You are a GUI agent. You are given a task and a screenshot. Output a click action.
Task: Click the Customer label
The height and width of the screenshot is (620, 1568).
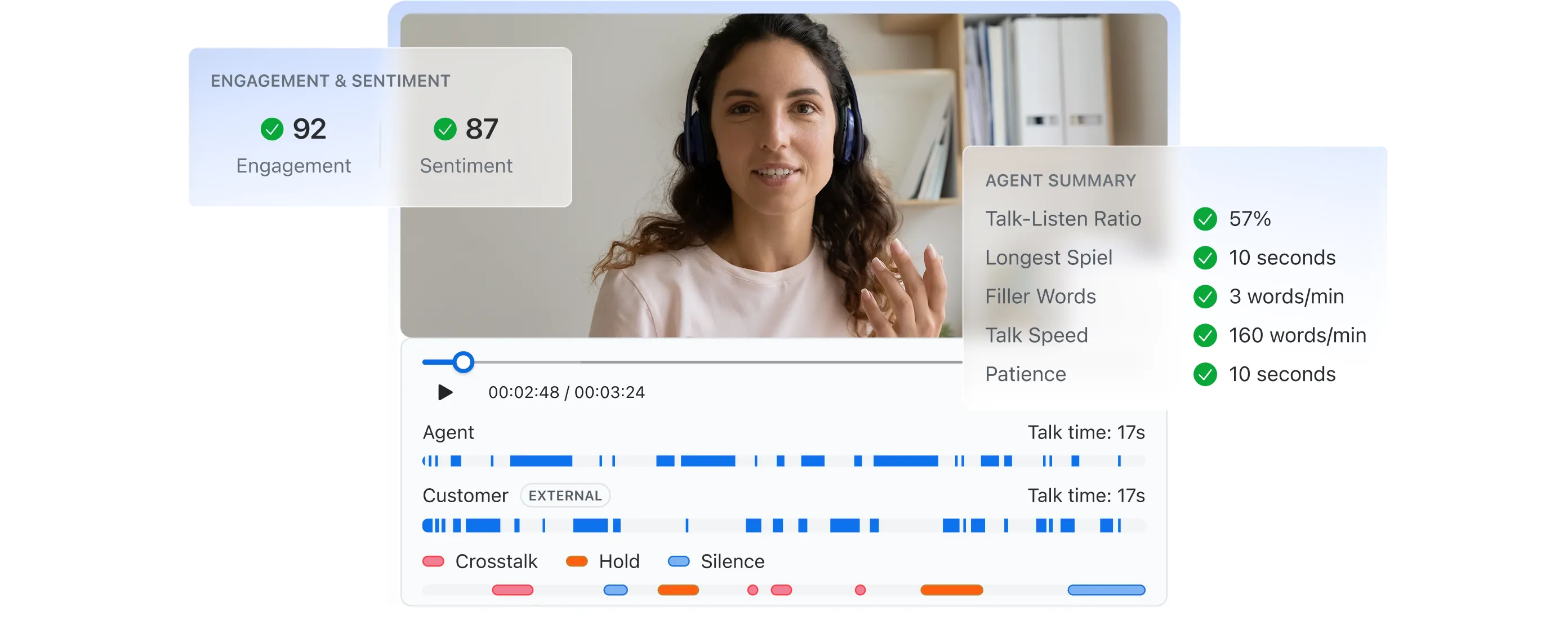click(x=465, y=496)
